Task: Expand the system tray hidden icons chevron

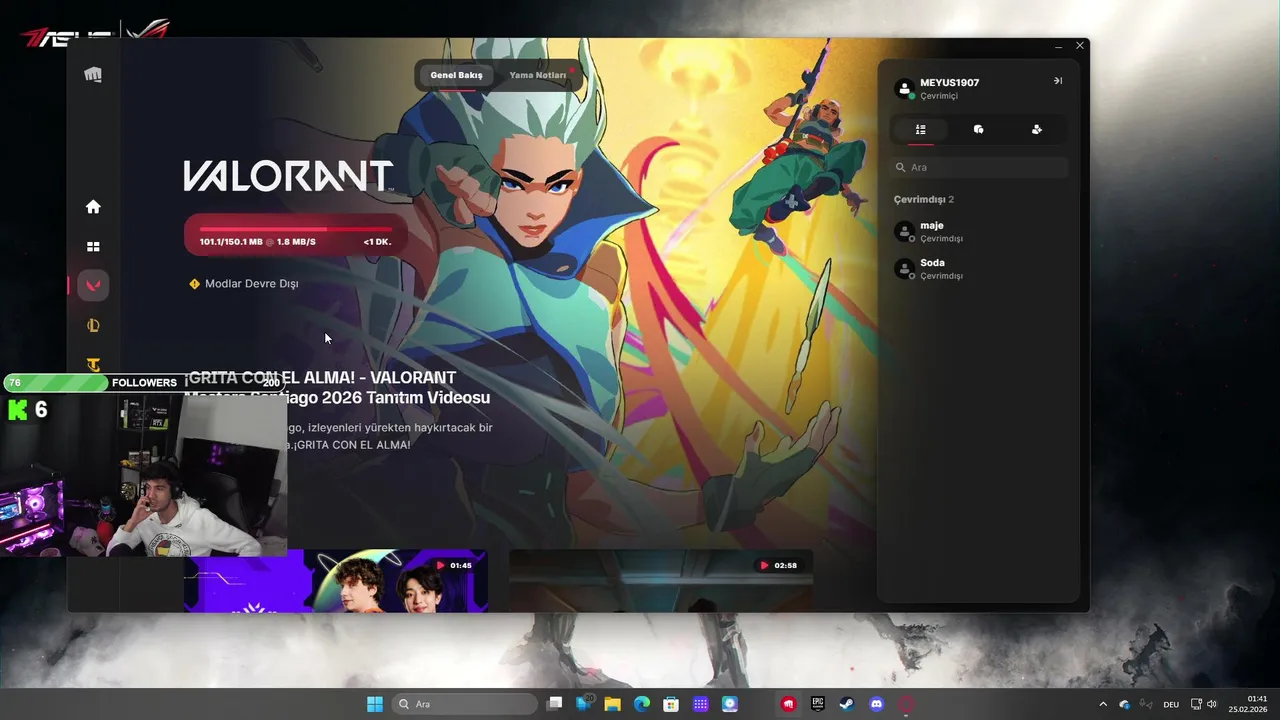Action: (1103, 704)
